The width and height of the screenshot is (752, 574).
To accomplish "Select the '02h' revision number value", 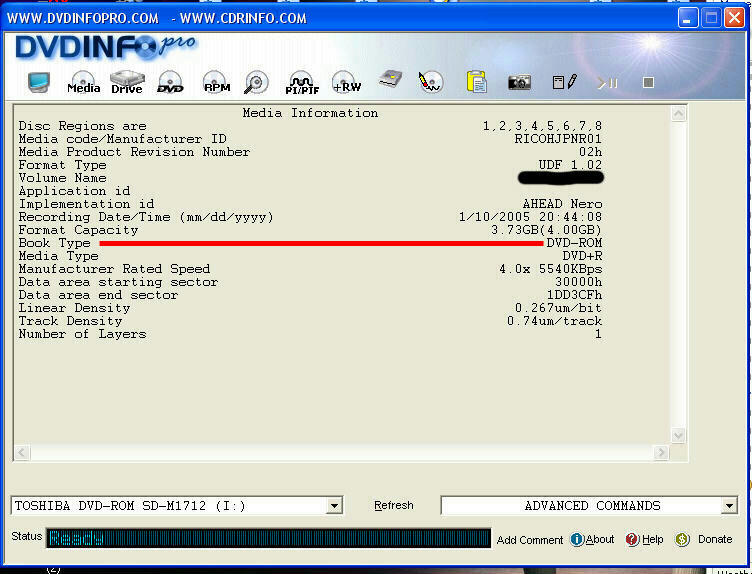I will pyautogui.click(x=590, y=152).
